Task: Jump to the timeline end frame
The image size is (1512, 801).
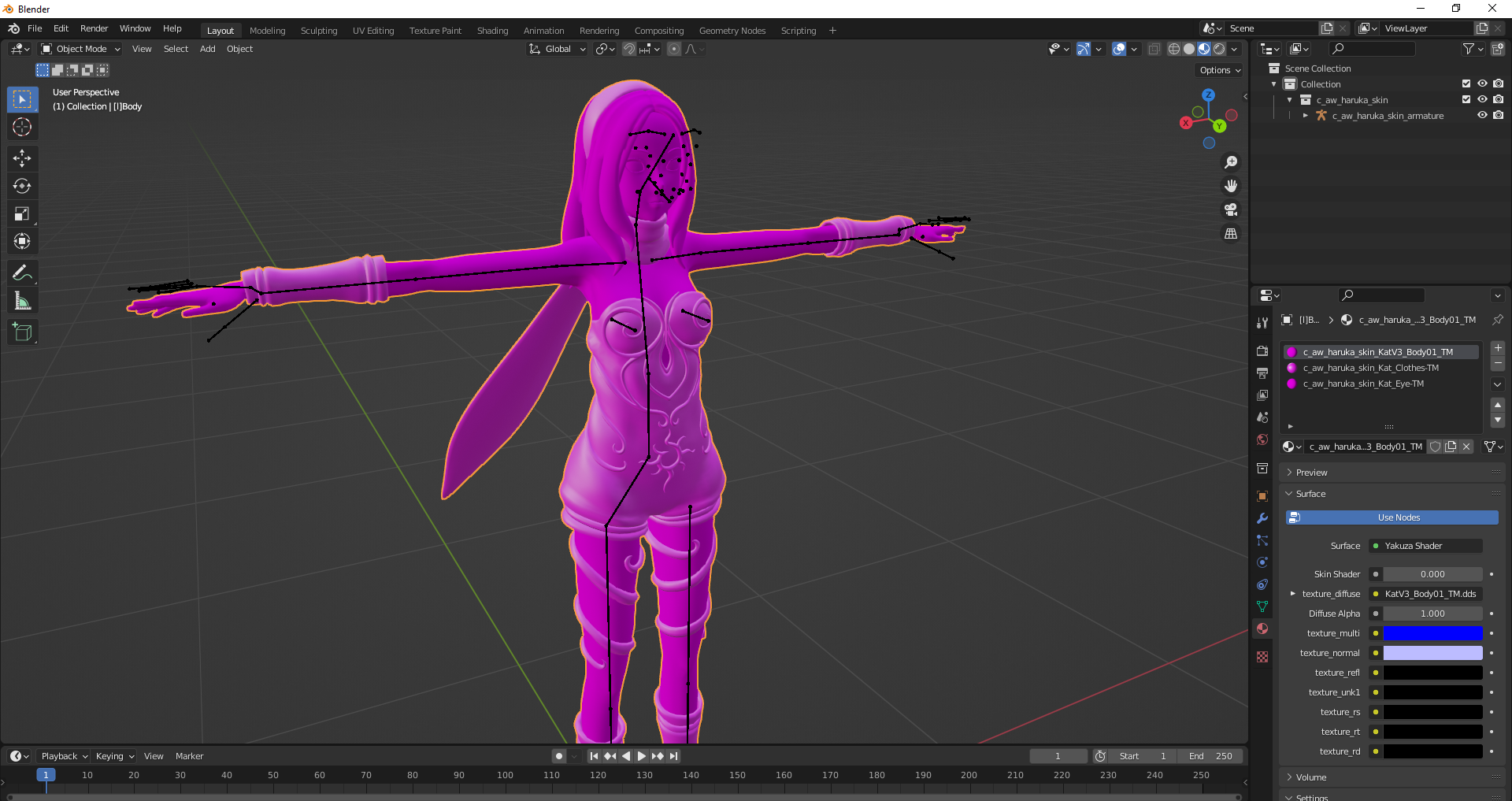Action: coord(673,756)
